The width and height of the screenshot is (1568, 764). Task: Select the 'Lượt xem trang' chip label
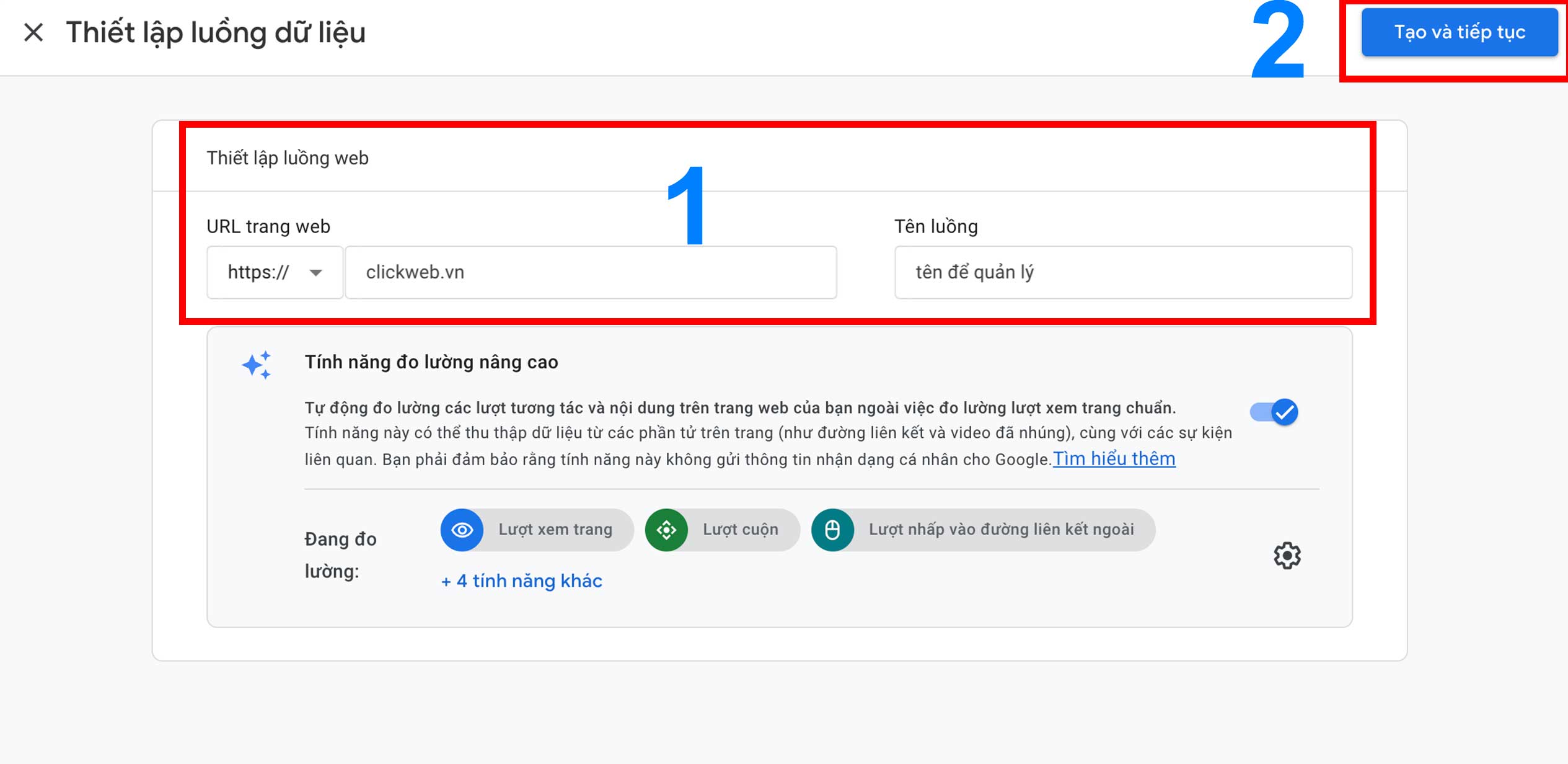[555, 530]
